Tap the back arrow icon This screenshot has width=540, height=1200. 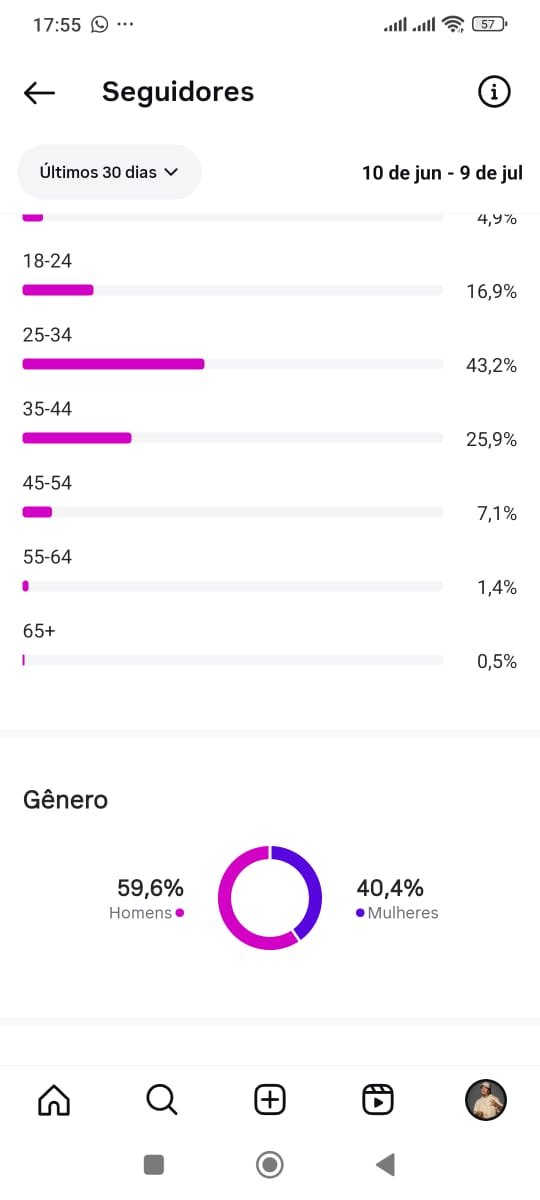pos(39,93)
